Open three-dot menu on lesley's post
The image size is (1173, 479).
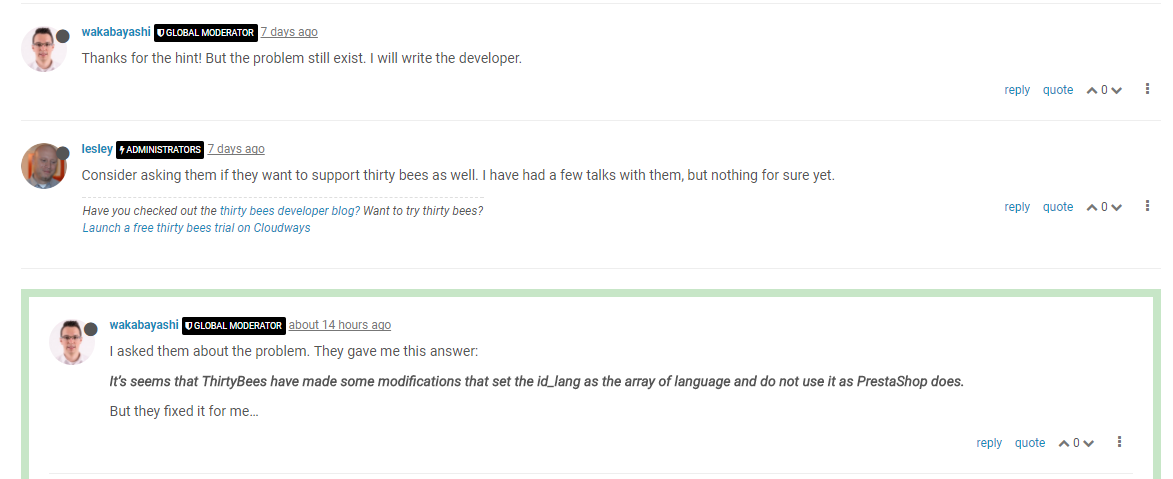1147,207
